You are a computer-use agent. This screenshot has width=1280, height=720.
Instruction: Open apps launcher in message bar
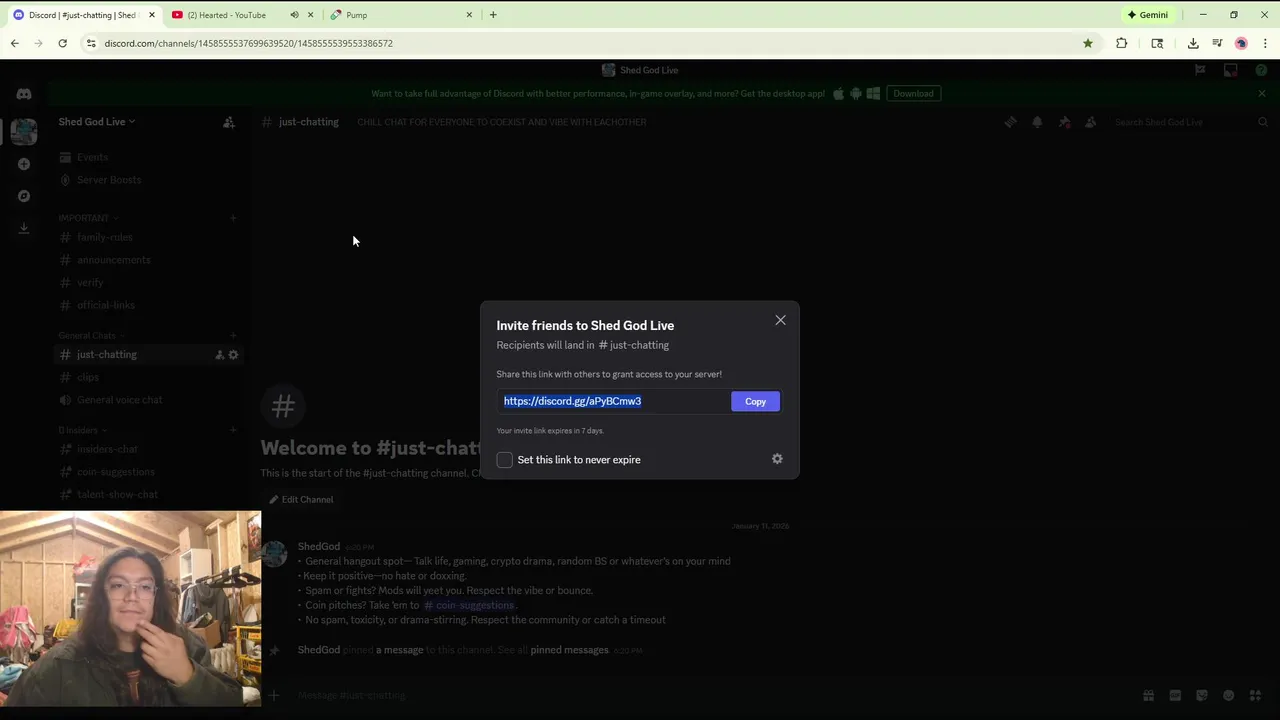(x=1255, y=695)
